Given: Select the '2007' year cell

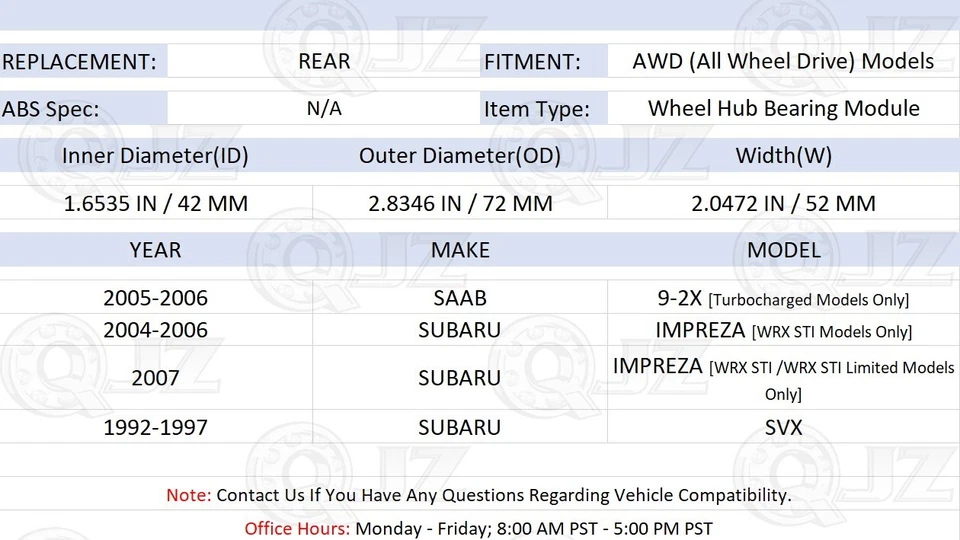Looking at the screenshot, I should click(156, 378).
